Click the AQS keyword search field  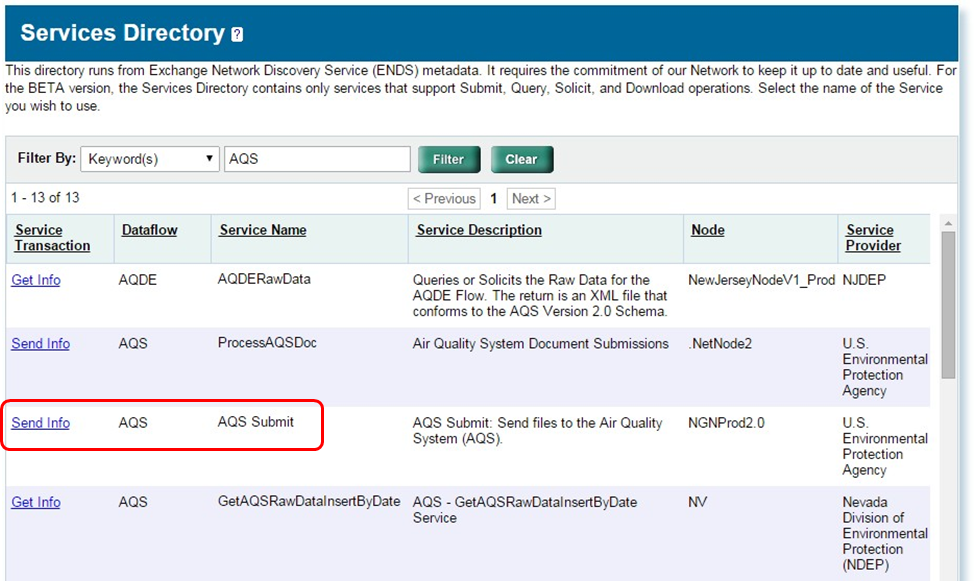[317, 158]
